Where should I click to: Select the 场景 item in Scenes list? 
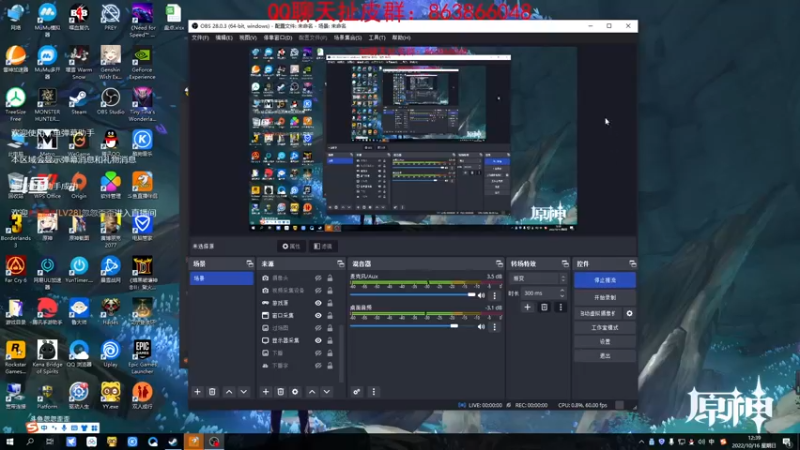(221, 278)
